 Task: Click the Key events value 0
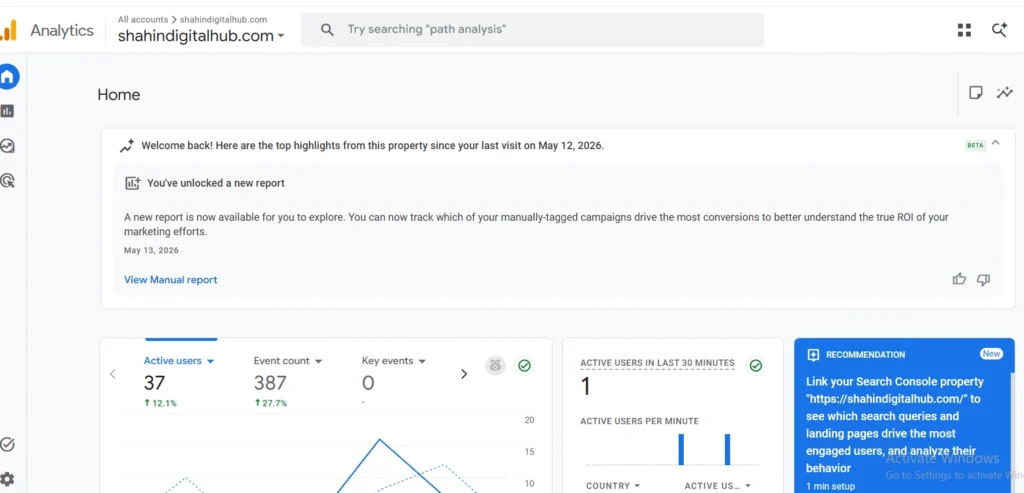coord(368,383)
